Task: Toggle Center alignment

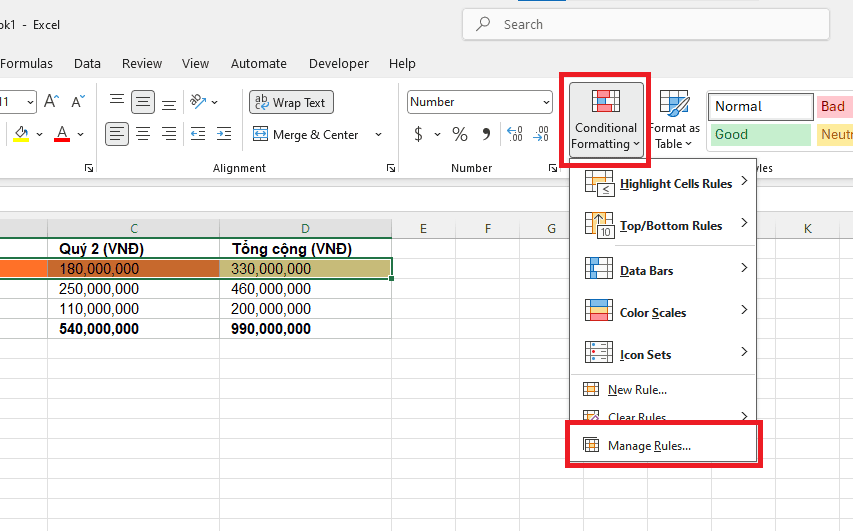Action: pos(143,134)
